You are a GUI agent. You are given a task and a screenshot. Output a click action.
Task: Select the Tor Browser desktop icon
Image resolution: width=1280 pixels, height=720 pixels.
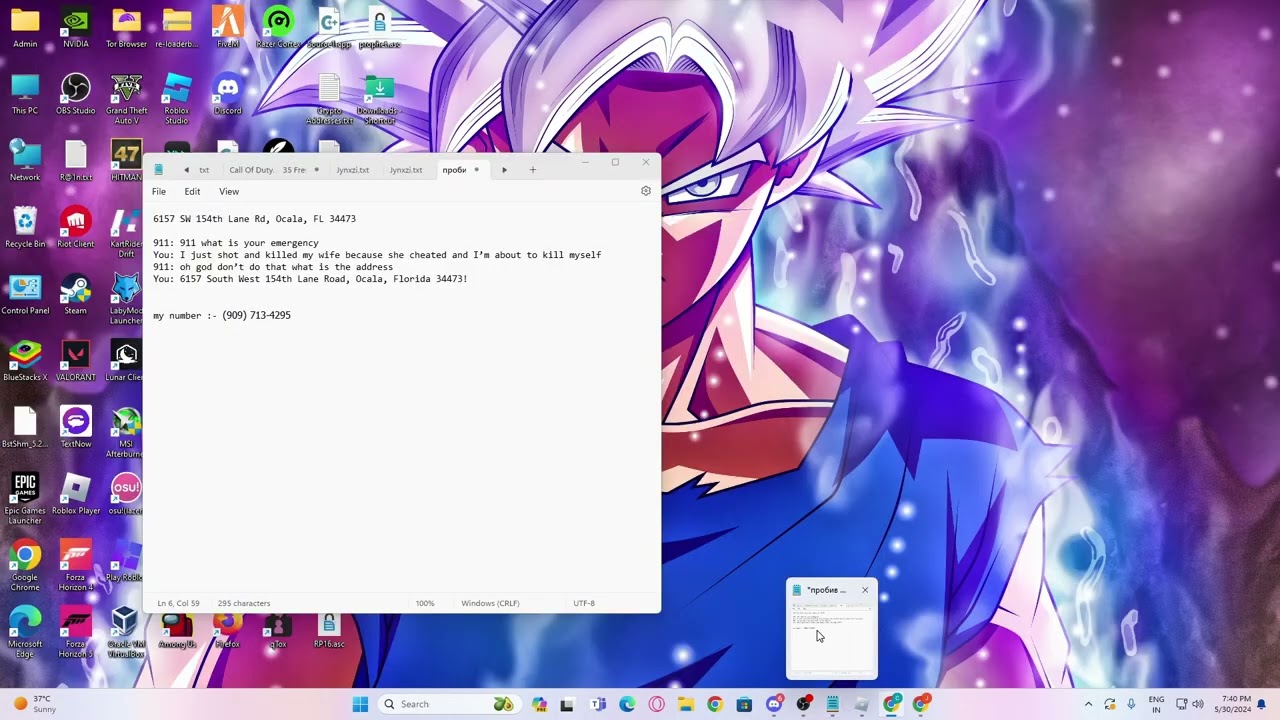(126, 28)
